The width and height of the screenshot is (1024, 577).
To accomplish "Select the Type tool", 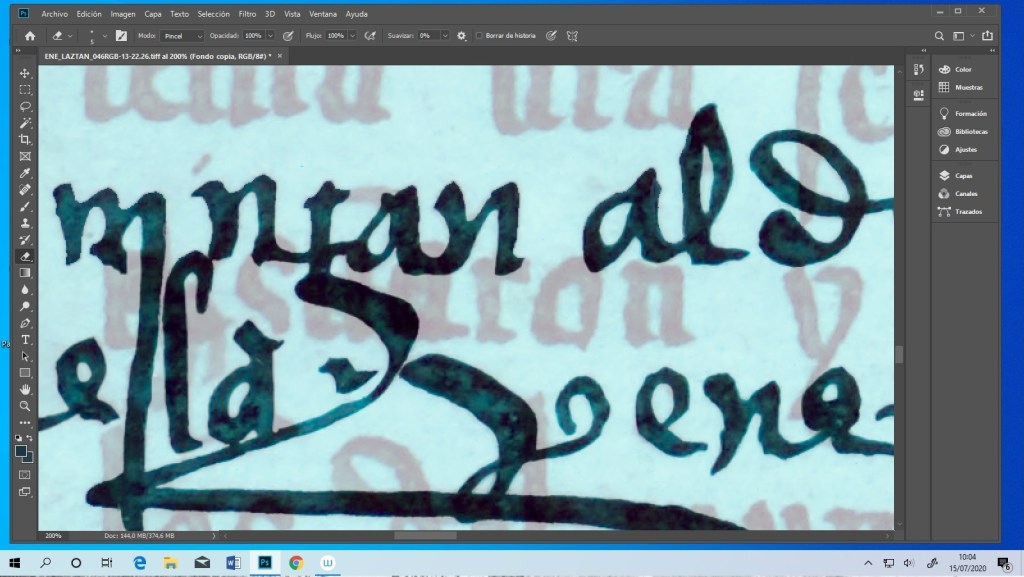I will pyautogui.click(x=25, y=339).
